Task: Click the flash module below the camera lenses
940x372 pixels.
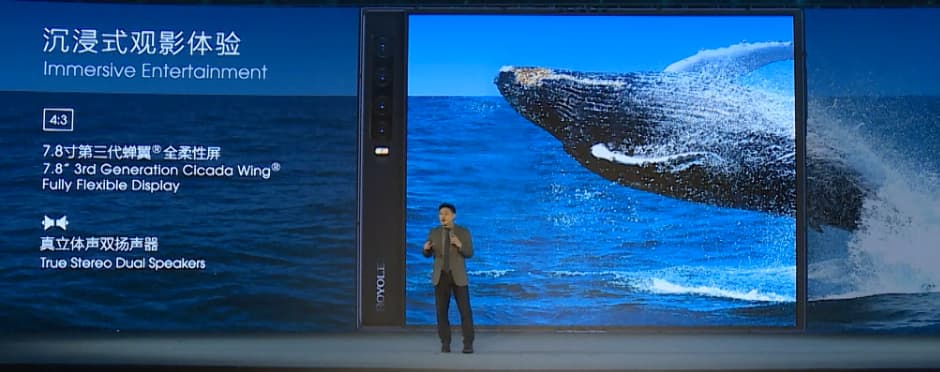Action: pyautogui.click(x=382, y=151)
